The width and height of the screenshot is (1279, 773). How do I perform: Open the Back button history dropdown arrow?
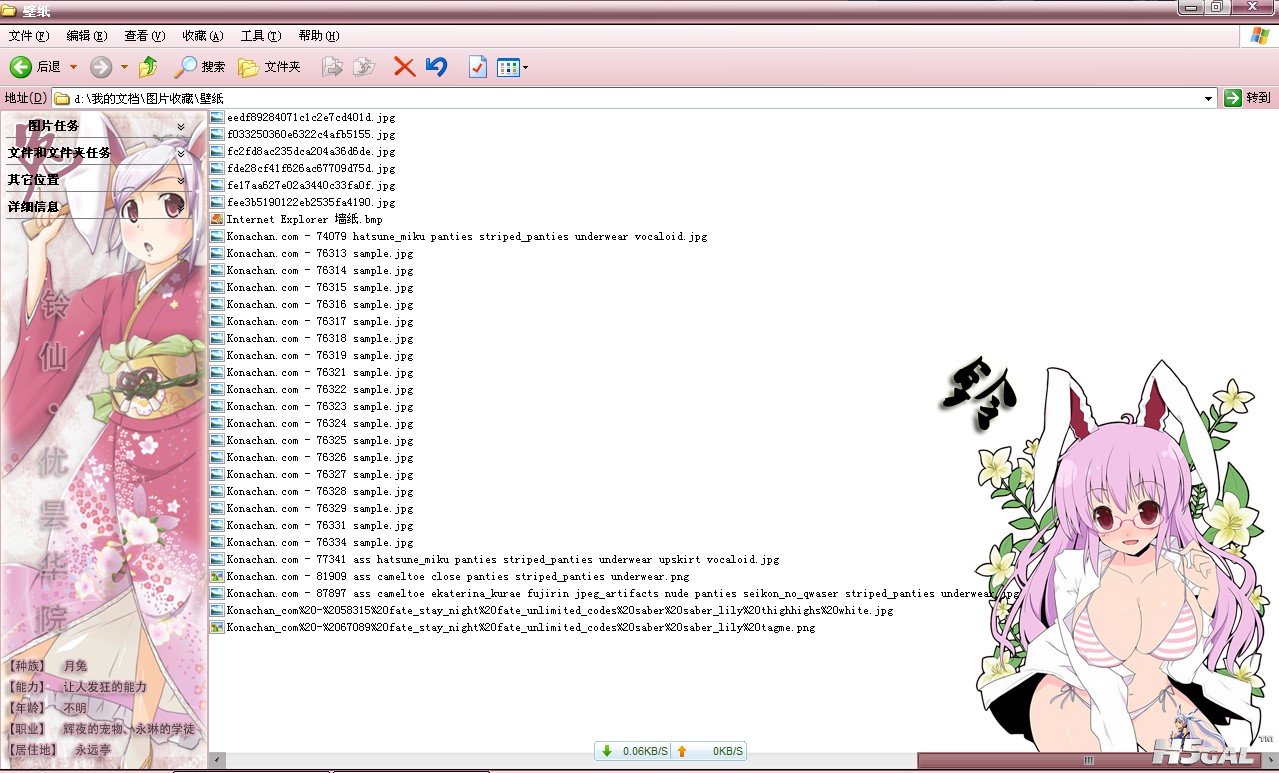pos(73,67)
